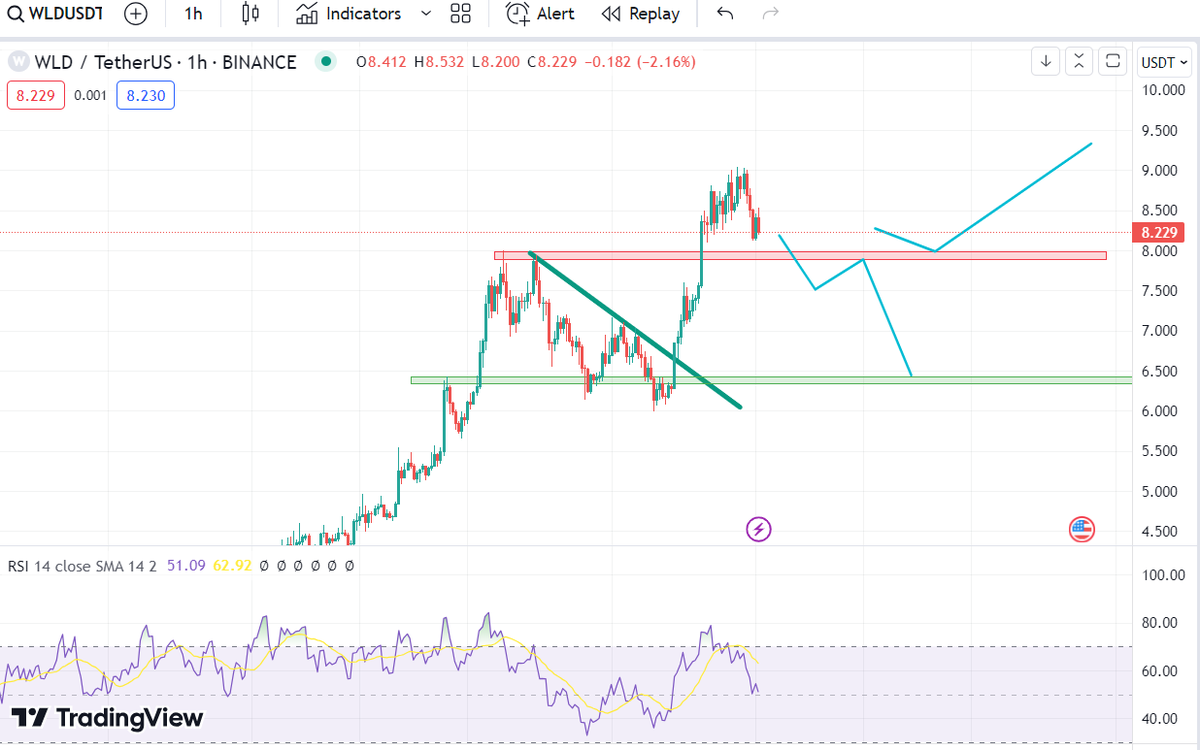Click the down arrow pane button

(1046, 61)
